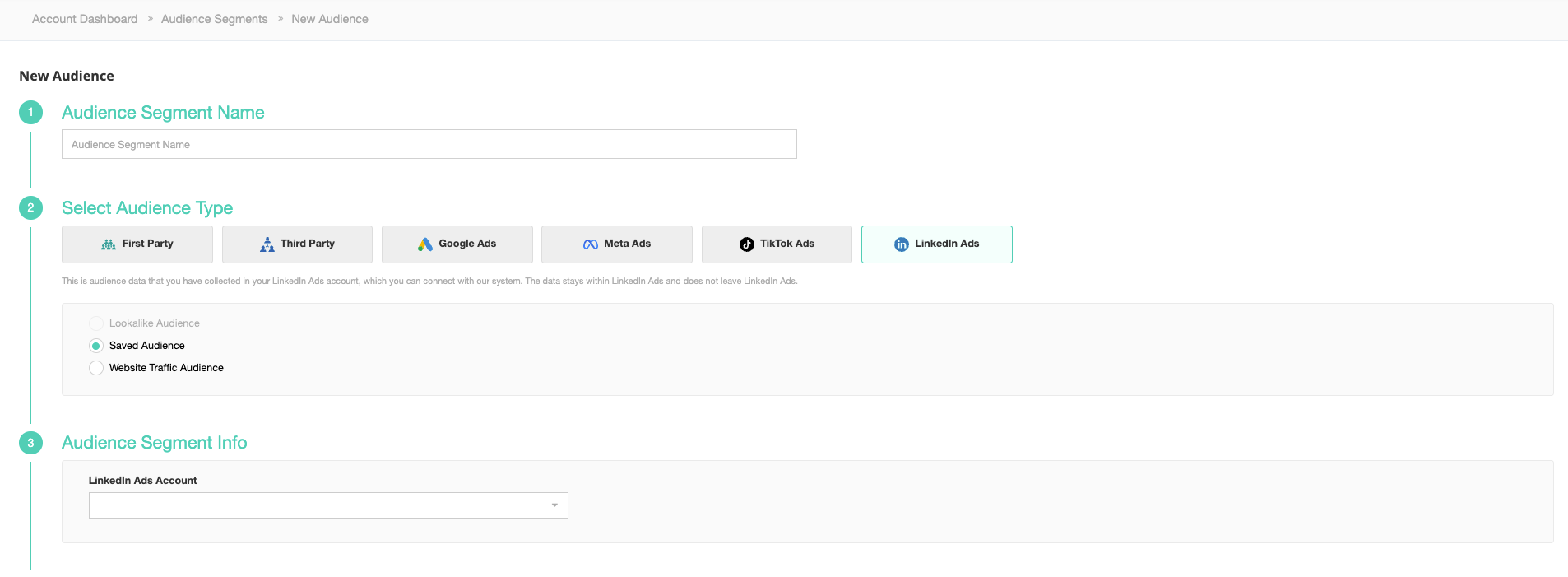Viewport: 1568px width, 577px height.
Task: Click the Third Party hierarchy icon
Action: (267, 244)
